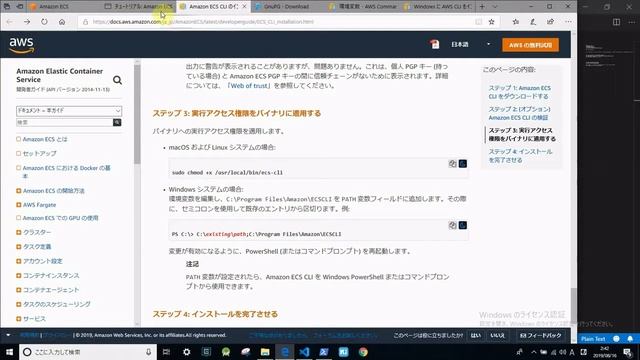Viewport: 640px width, 360px height.
Task: Switch to the Amazon ECS tab
Action: (65, 7)
